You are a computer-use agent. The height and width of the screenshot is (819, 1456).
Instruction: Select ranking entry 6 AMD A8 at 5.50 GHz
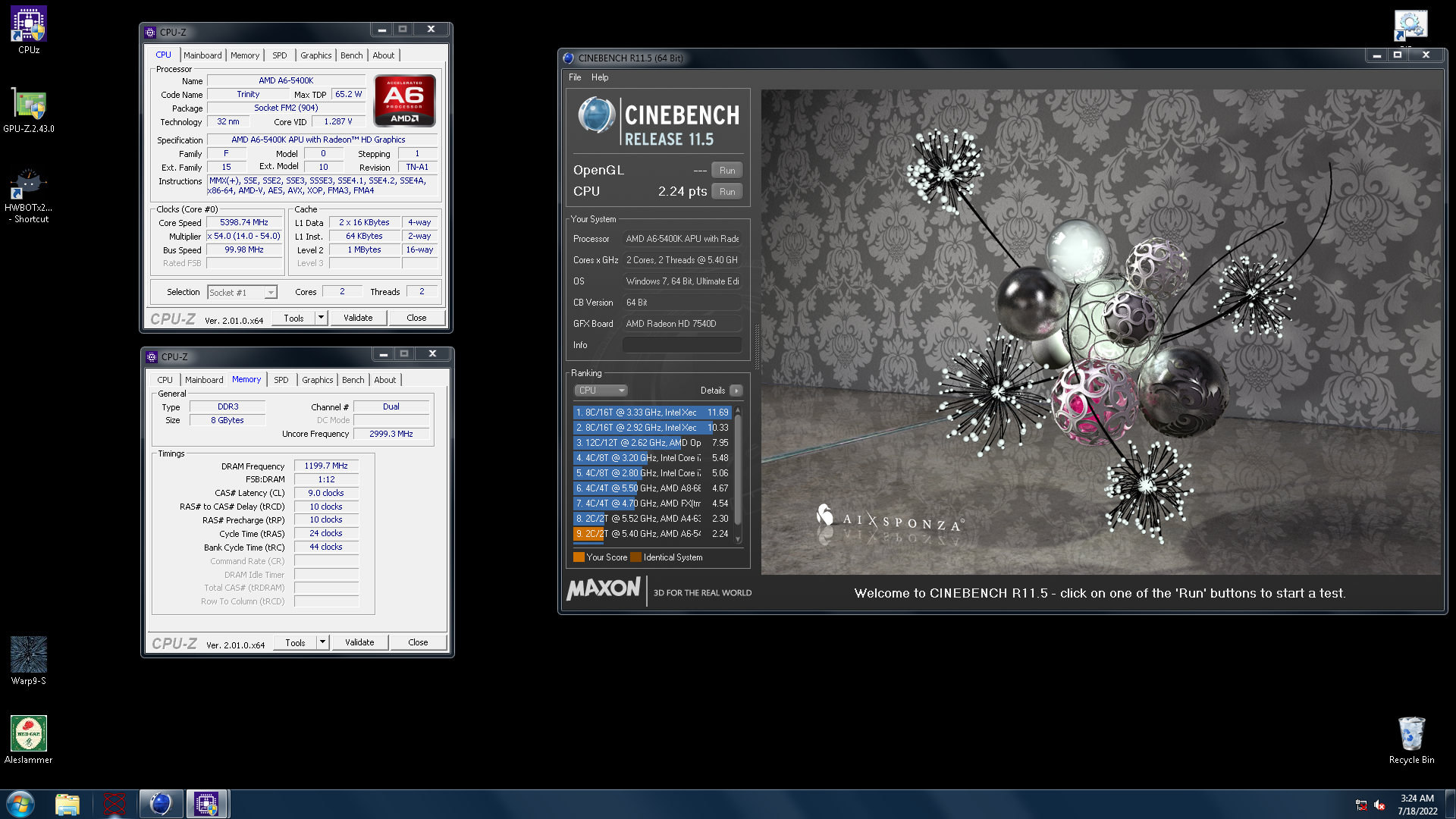651,488
